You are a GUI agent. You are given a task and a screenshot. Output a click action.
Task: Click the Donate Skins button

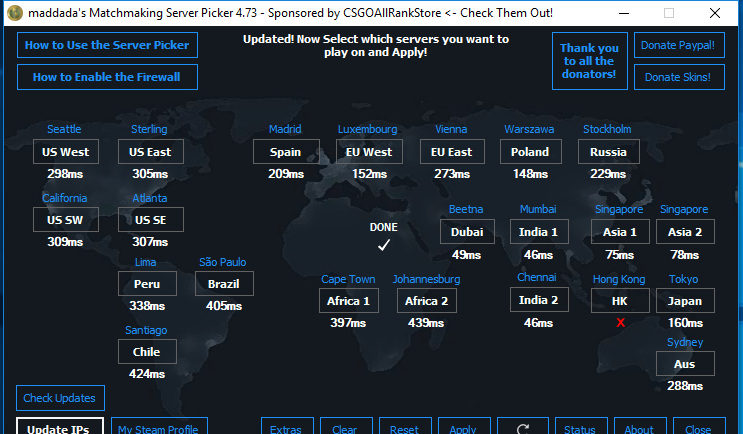[x=679, y=77]
